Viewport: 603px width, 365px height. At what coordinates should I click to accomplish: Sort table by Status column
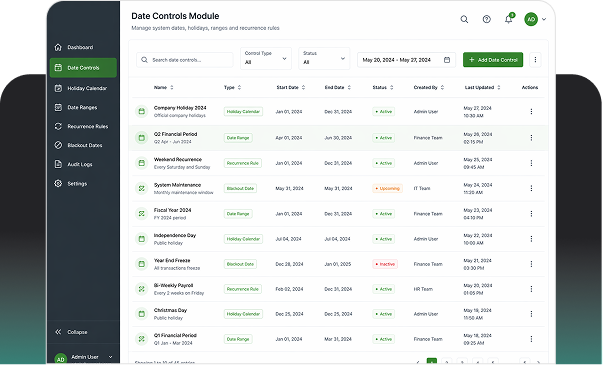[383, 87]
